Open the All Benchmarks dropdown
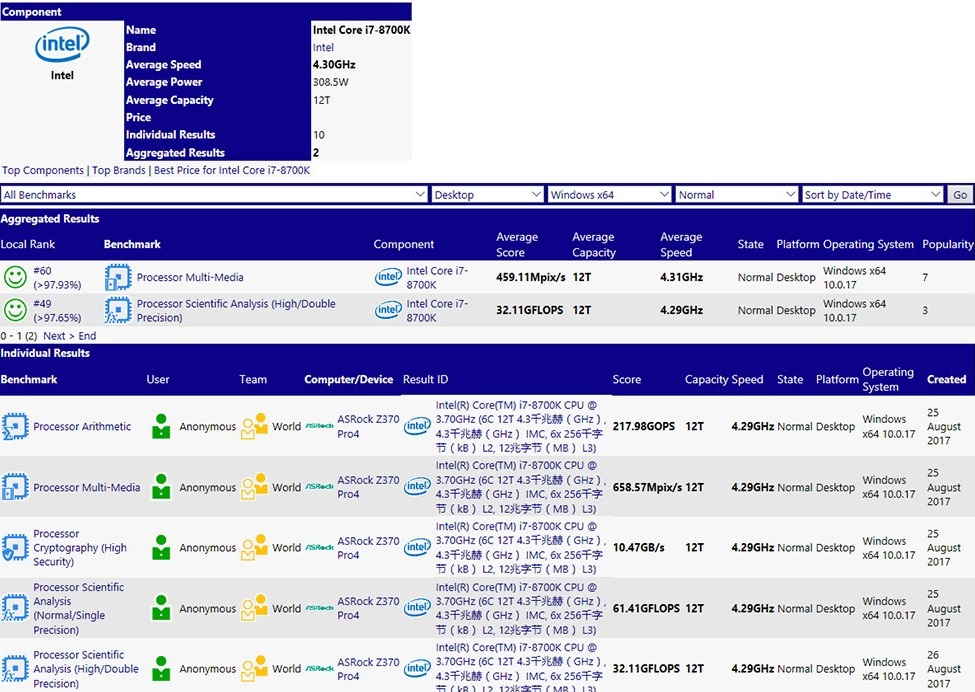This screenshot has width=975, height=692. pyautogui.click(x=214, y=195)
